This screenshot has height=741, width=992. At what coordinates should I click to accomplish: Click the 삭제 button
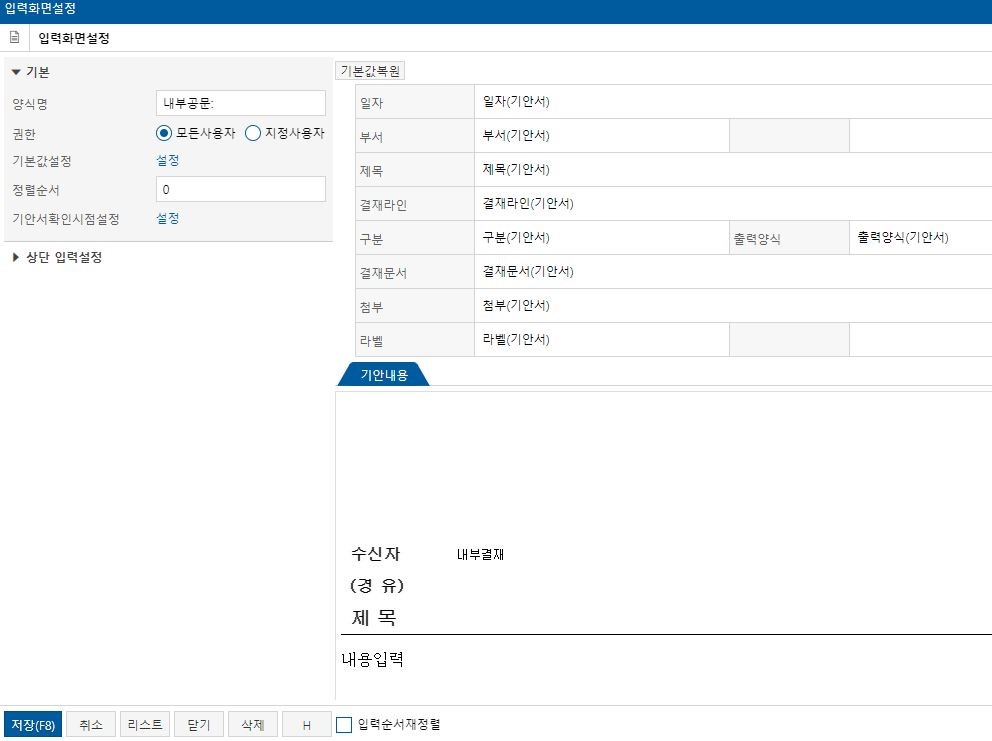coord(252,725)
